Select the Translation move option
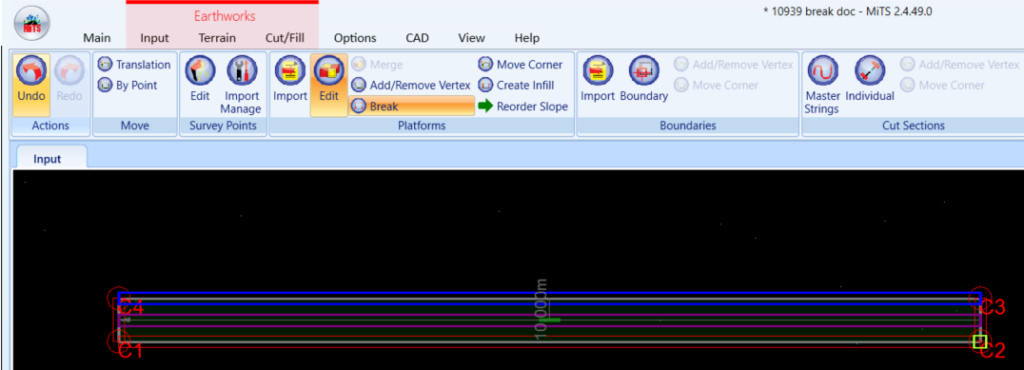Image resolution: width=1024 pixels, height=370 pixels. coord(135,65)
